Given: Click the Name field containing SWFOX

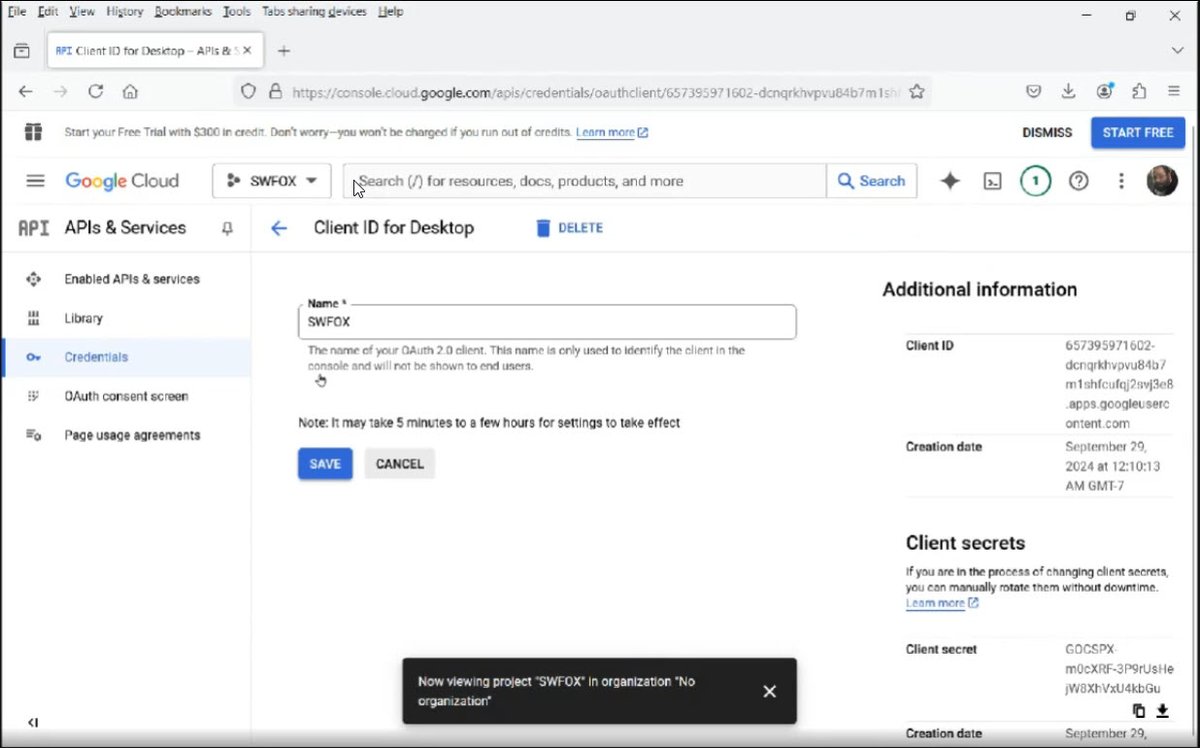Looking at the screenshot, I should (x=547, y=322).
